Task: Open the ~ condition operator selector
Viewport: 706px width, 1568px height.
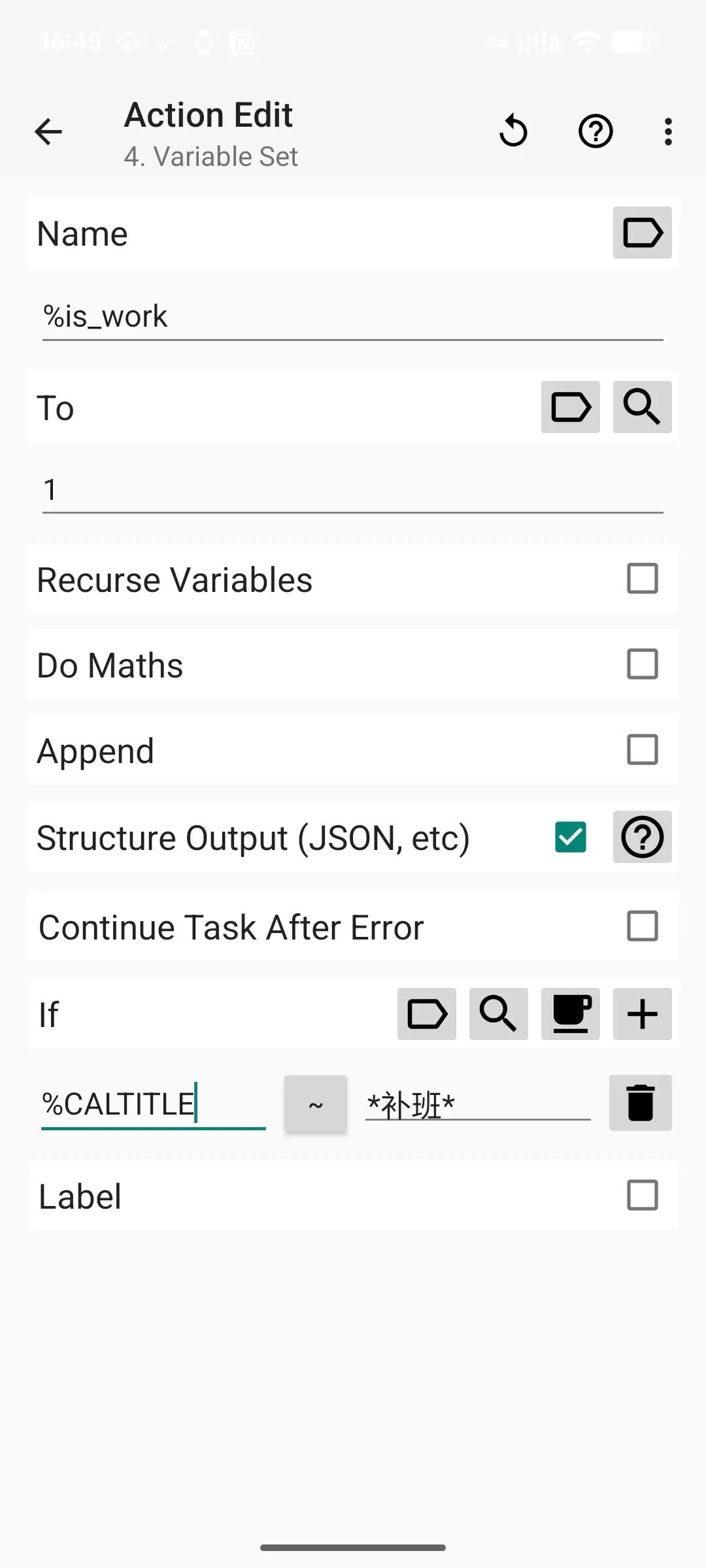Action: [316, 1104]
